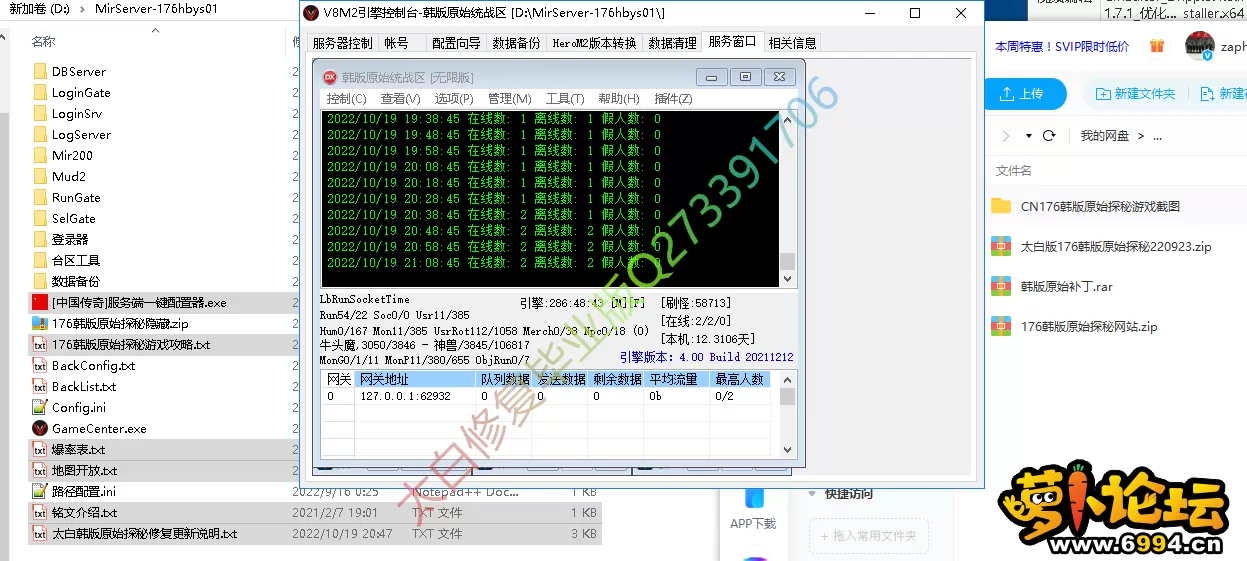Click gateway table scrollbar down arrow

787,450
